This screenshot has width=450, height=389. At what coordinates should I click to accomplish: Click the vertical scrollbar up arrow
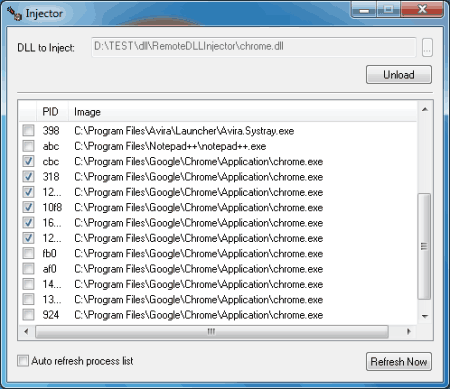425,110
